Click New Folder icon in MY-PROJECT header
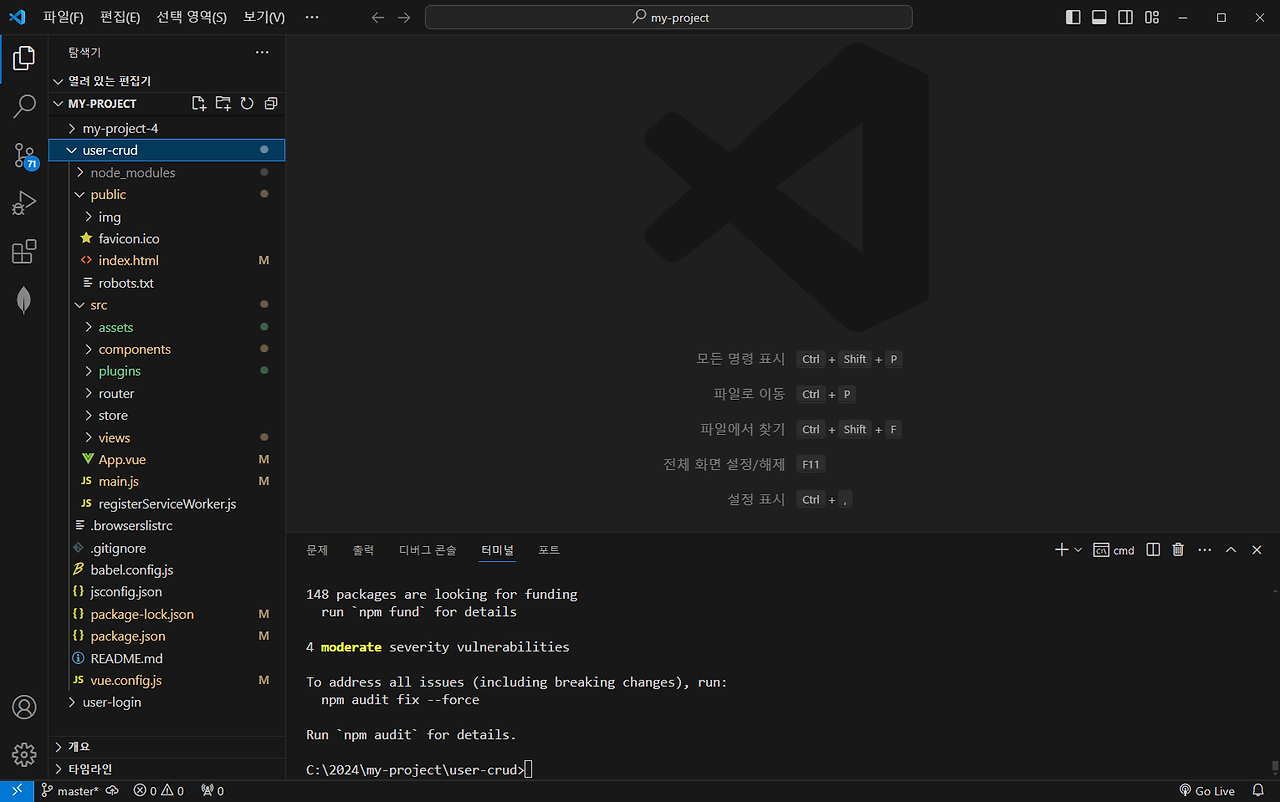 point(223,103)
